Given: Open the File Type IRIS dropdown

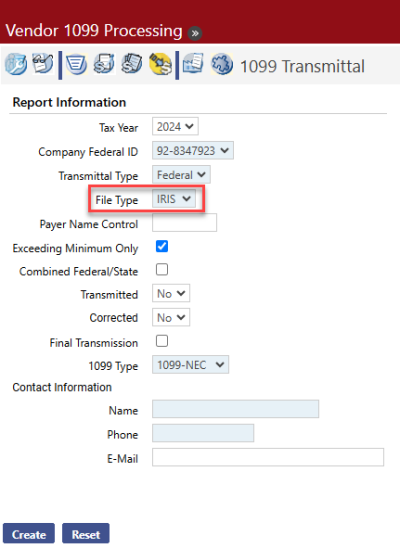Looking at the screenshot, I should pos(174,199).
